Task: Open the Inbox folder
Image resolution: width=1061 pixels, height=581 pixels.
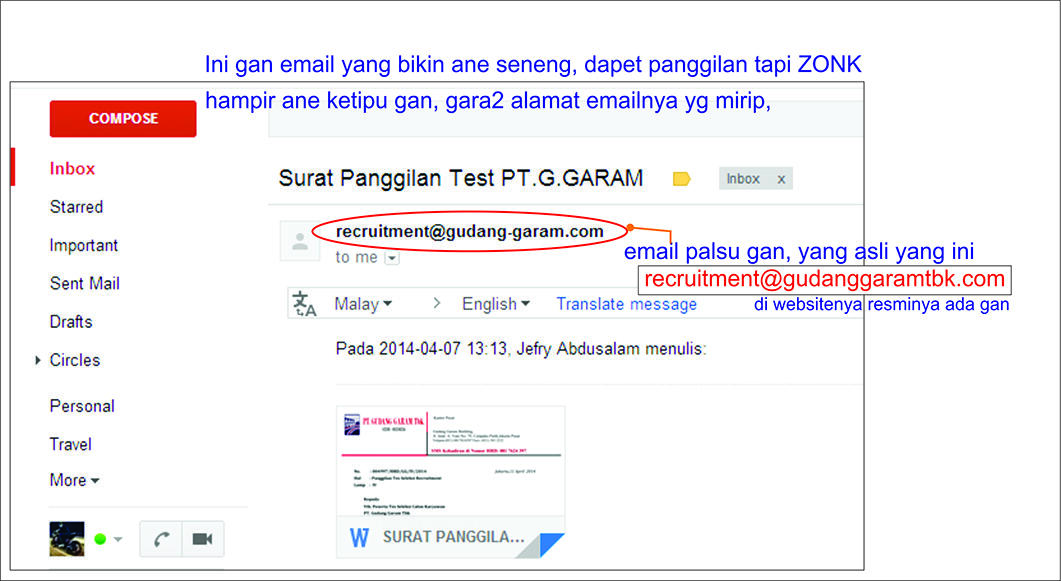Action: point(72,168)
